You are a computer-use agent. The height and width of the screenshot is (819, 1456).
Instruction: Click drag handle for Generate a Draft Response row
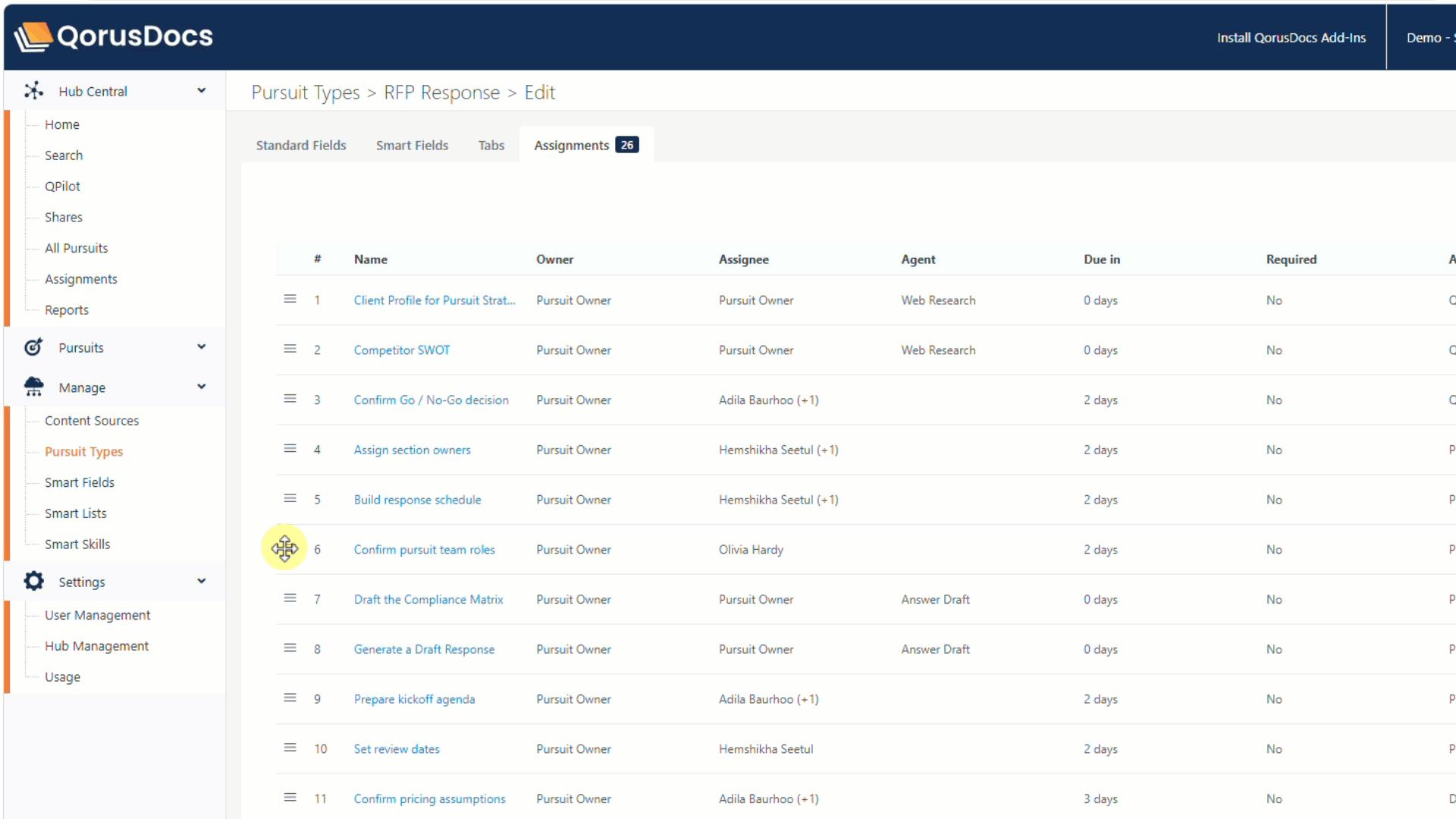290,648
